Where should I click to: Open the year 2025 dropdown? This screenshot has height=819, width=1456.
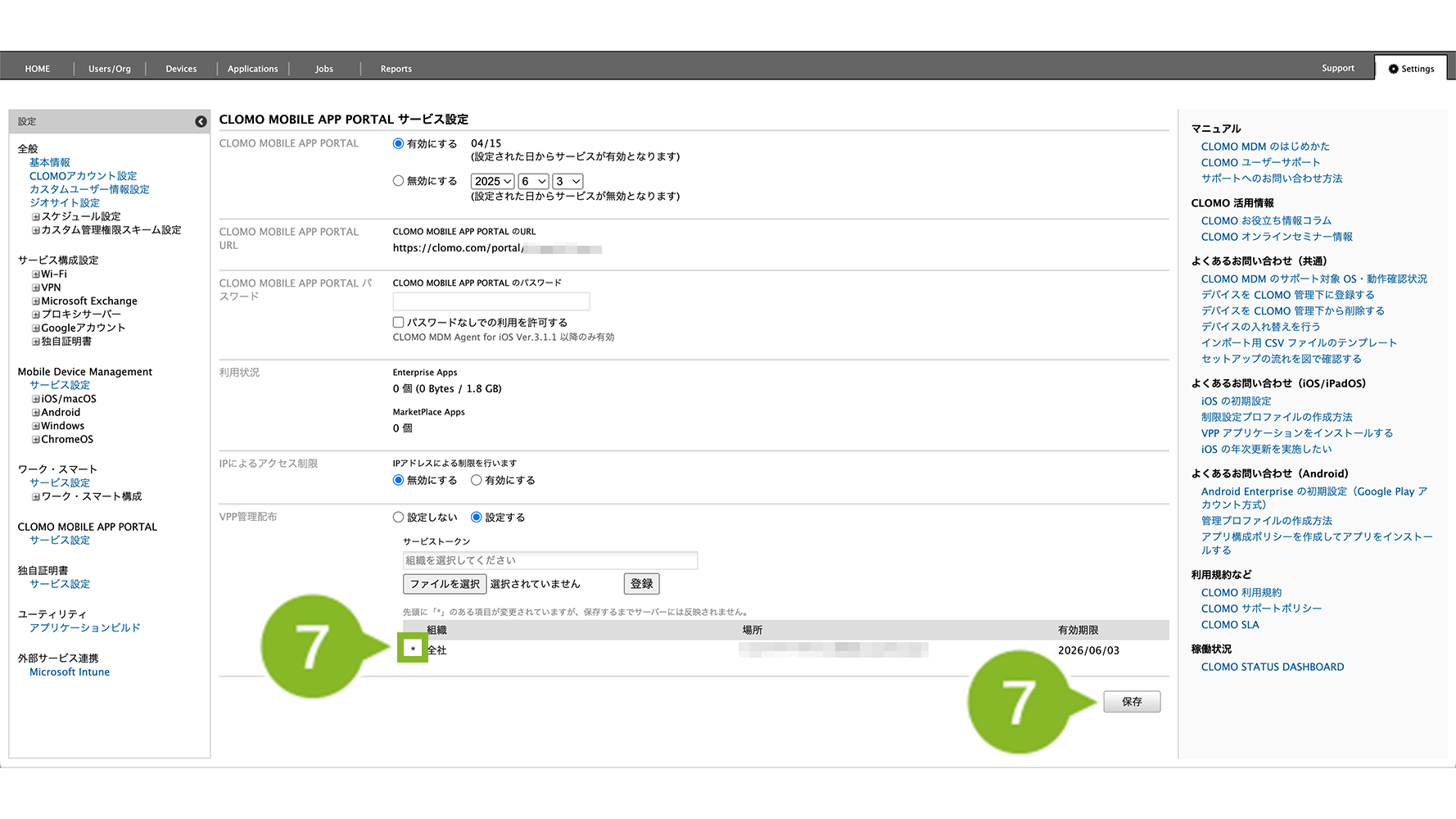493,181
